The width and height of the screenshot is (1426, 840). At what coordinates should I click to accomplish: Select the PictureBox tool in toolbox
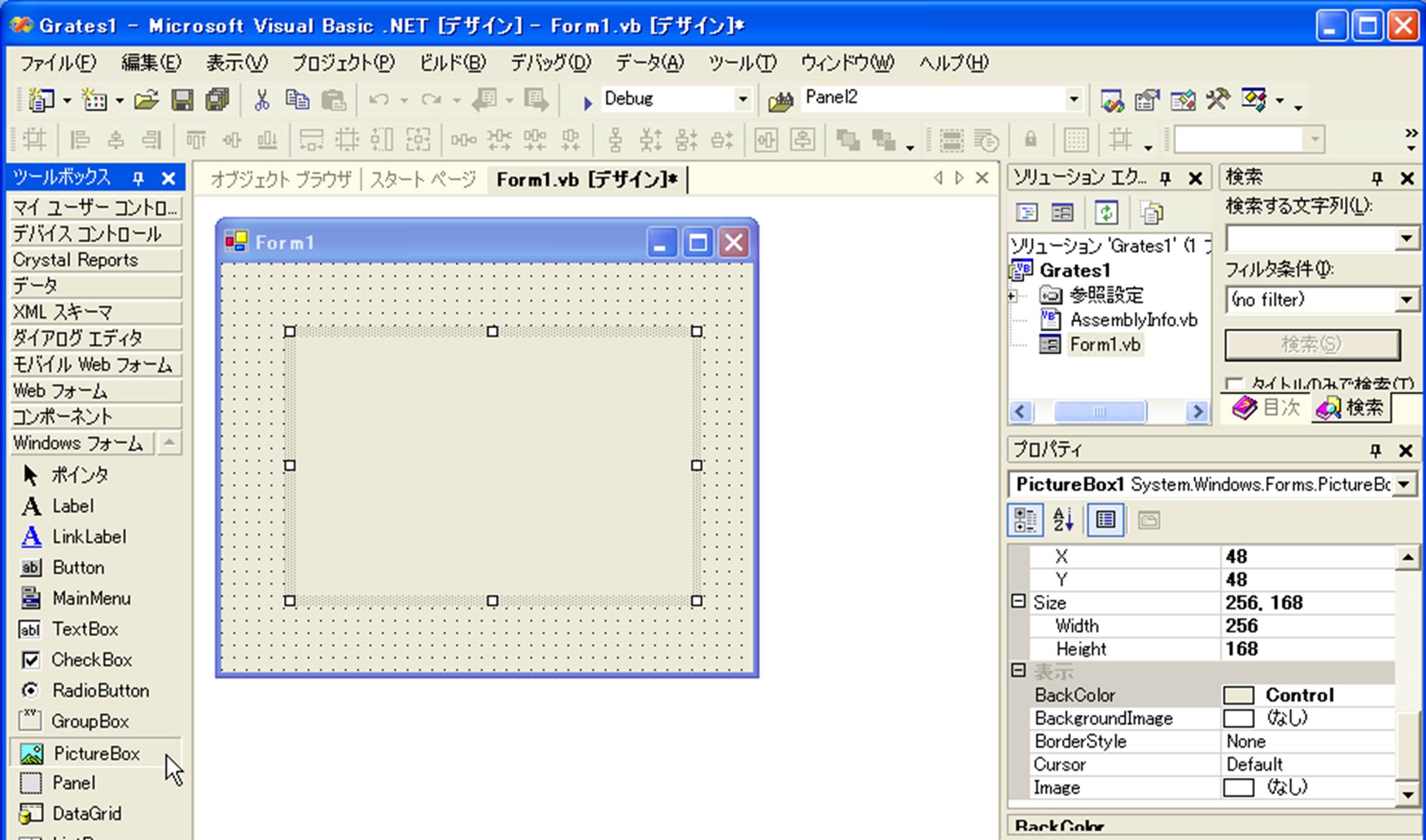coord(95,753)
